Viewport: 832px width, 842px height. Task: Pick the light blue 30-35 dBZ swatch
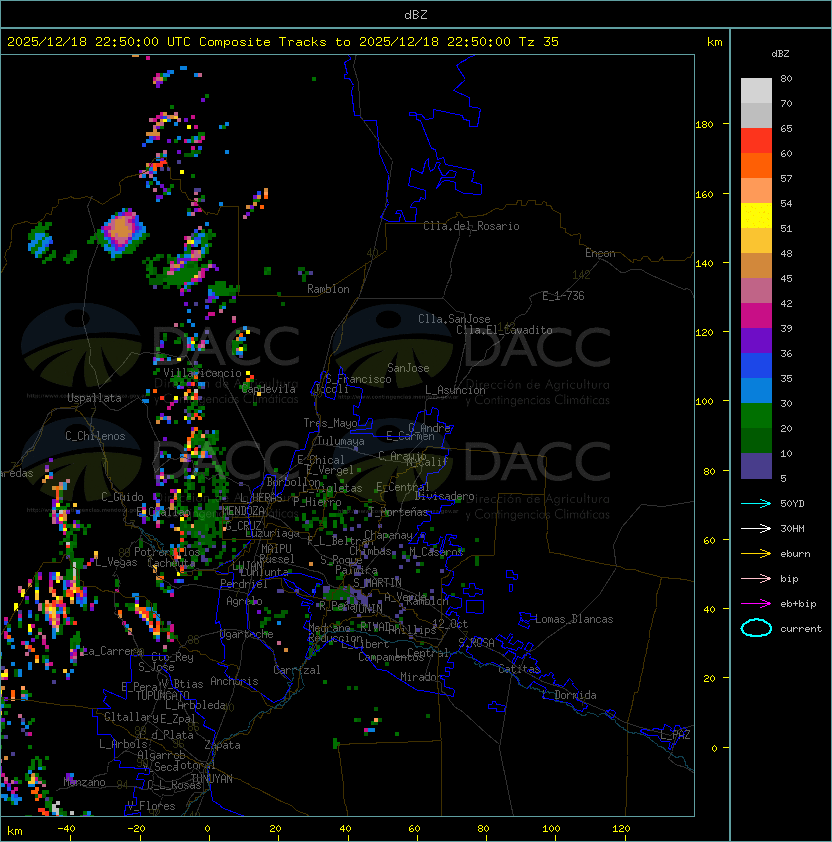tap(756, 390)
